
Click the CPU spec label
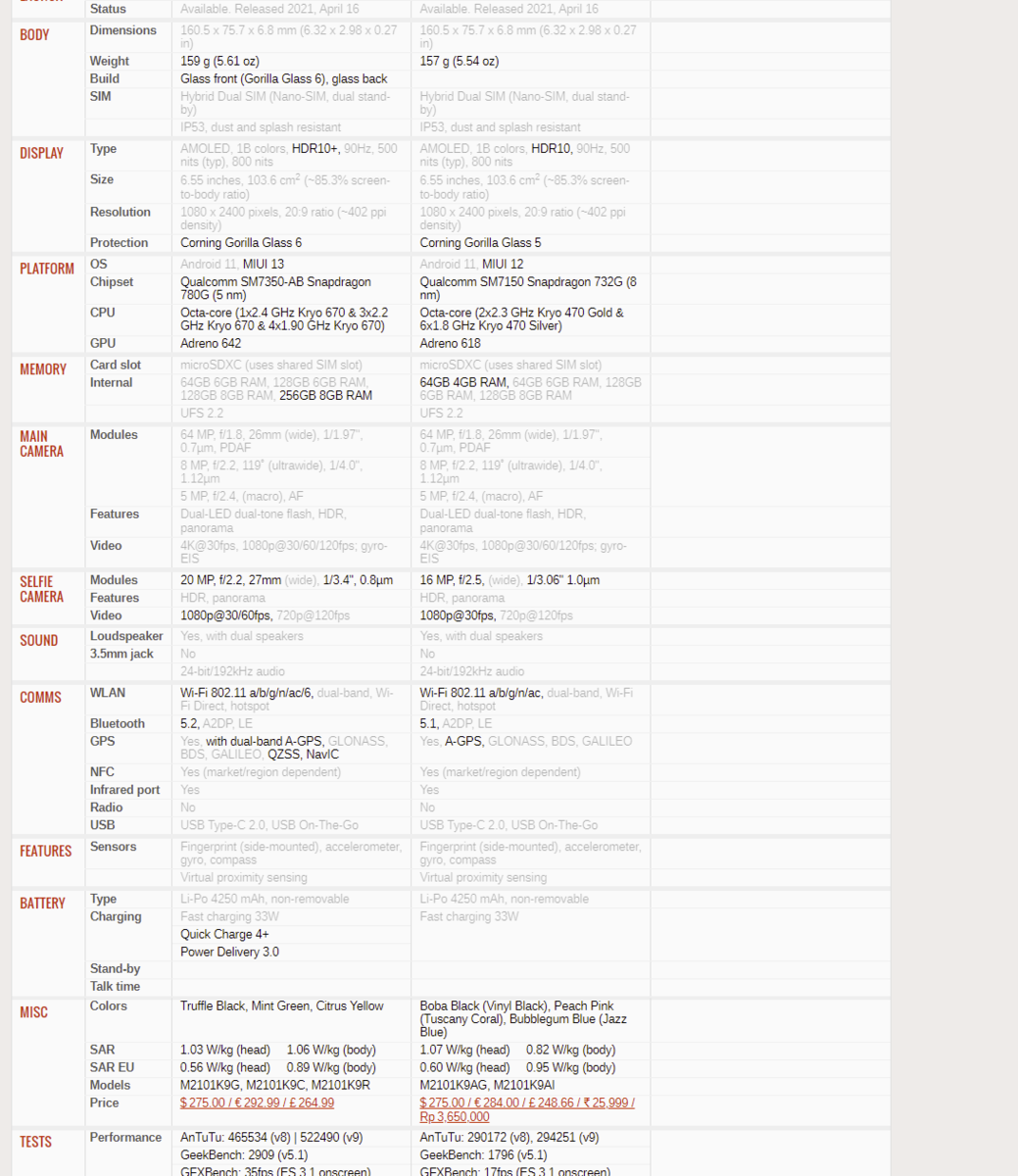pyautogui.click(x=103, y=313)
